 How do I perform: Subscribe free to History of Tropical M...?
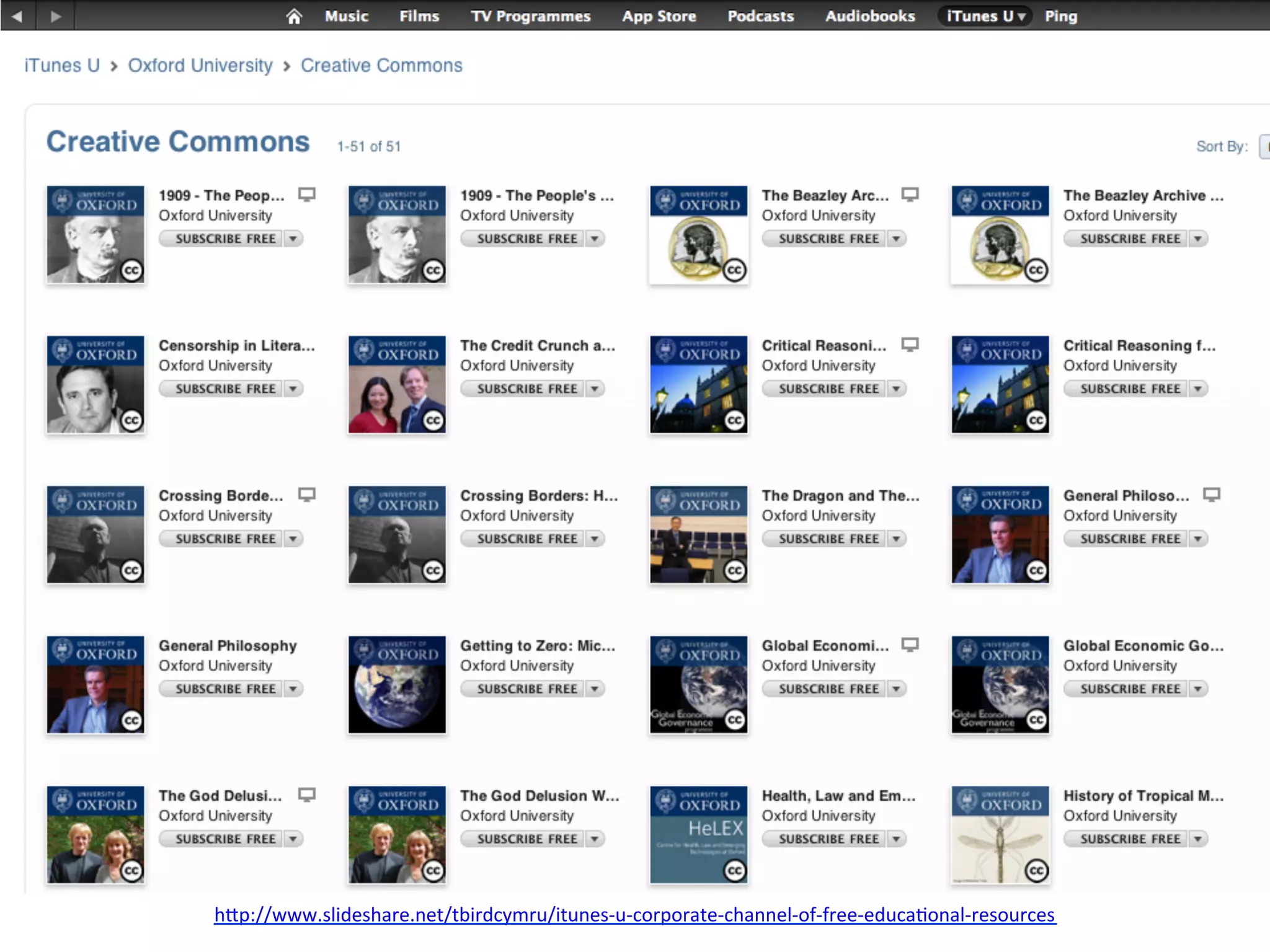(x=1126, y=839)
